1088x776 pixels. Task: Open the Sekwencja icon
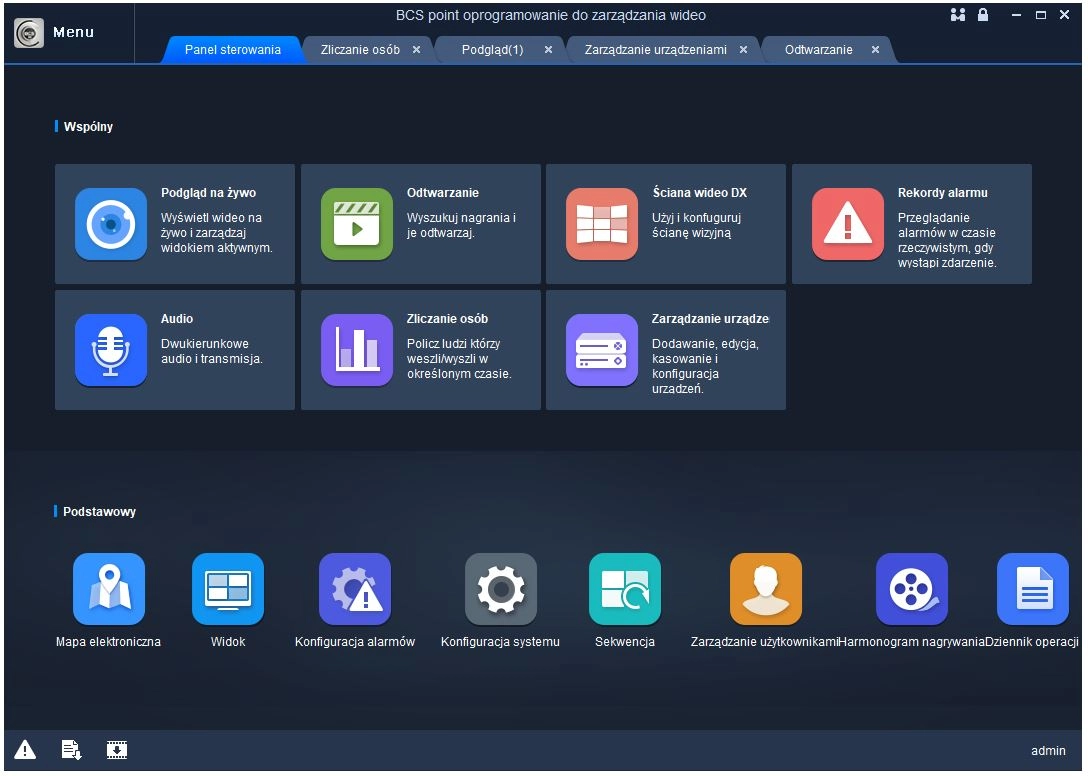point(625,589)
